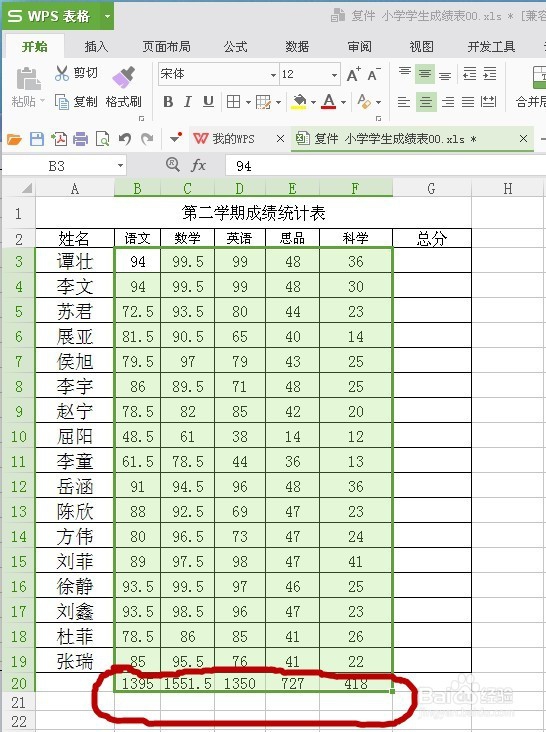546x732 pixels.
Task: Increase indent icon
Action: [x=490, y=73]
